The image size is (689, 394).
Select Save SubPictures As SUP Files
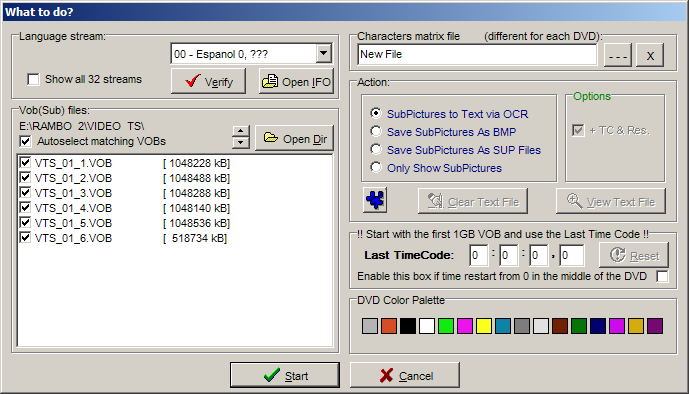pyautogui.click(x=376, y=149)
